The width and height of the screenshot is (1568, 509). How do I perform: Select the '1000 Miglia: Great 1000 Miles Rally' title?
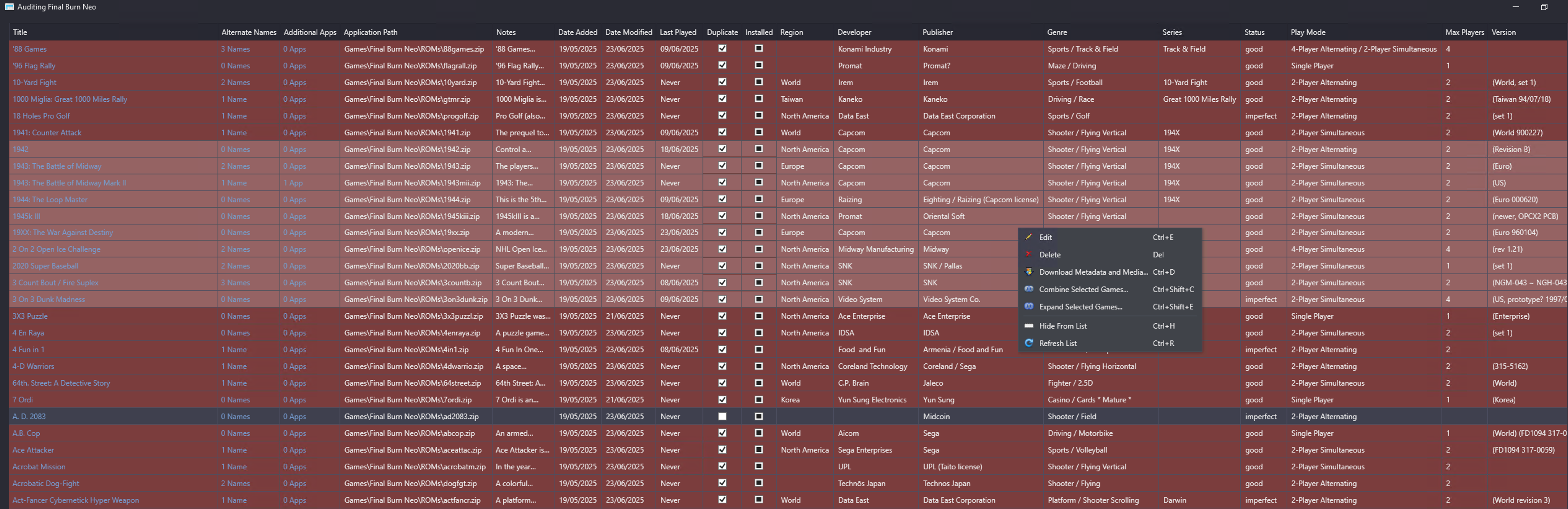(x=70, y=99)
